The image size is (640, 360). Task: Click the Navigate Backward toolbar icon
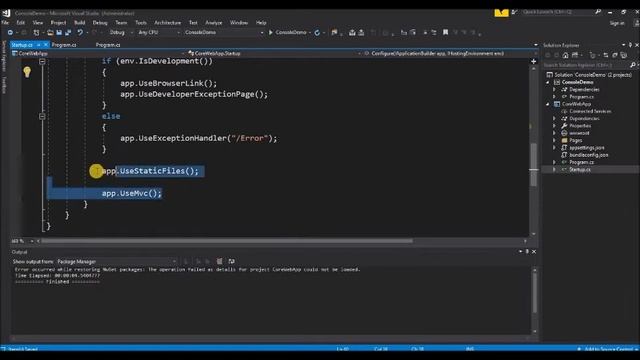(10, 33)
